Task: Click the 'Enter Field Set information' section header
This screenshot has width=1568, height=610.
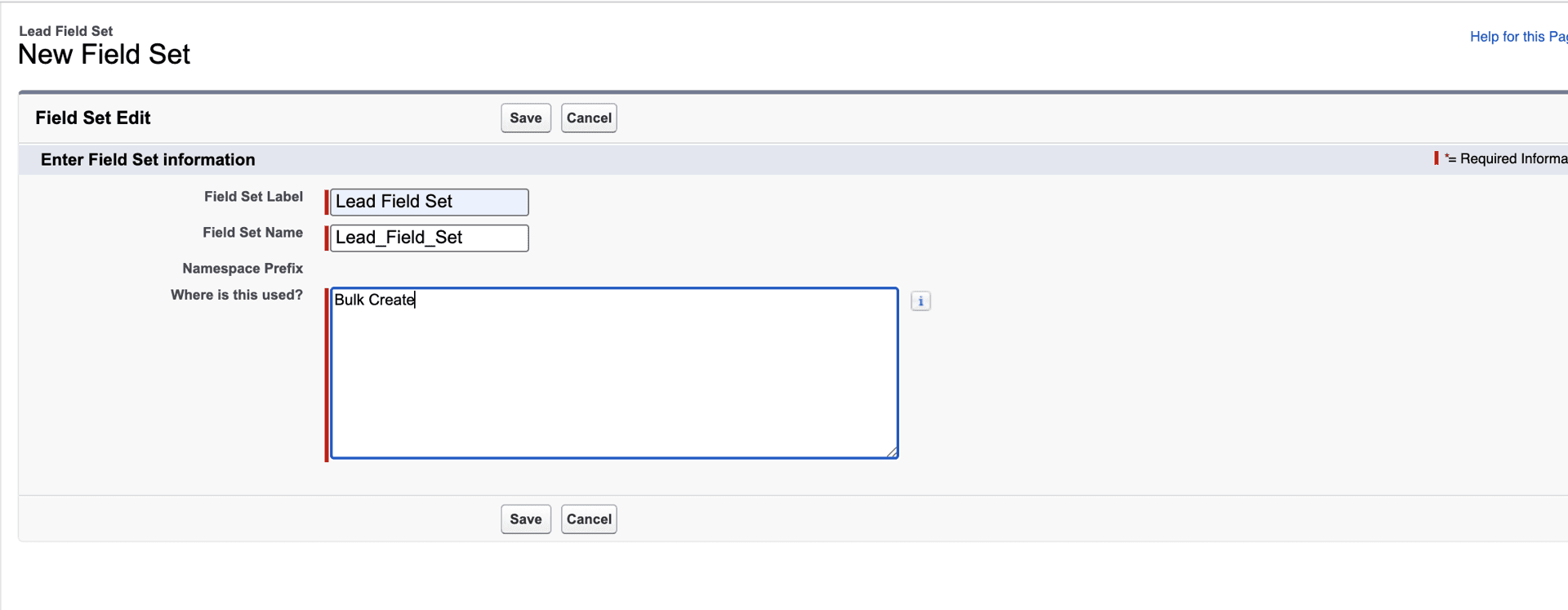Action: click(x=147, y=159)
